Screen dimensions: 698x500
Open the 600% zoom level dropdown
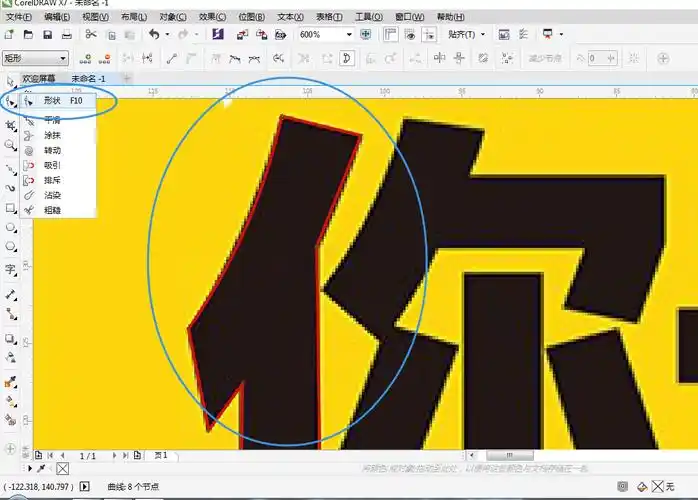[x=349, y=34]
